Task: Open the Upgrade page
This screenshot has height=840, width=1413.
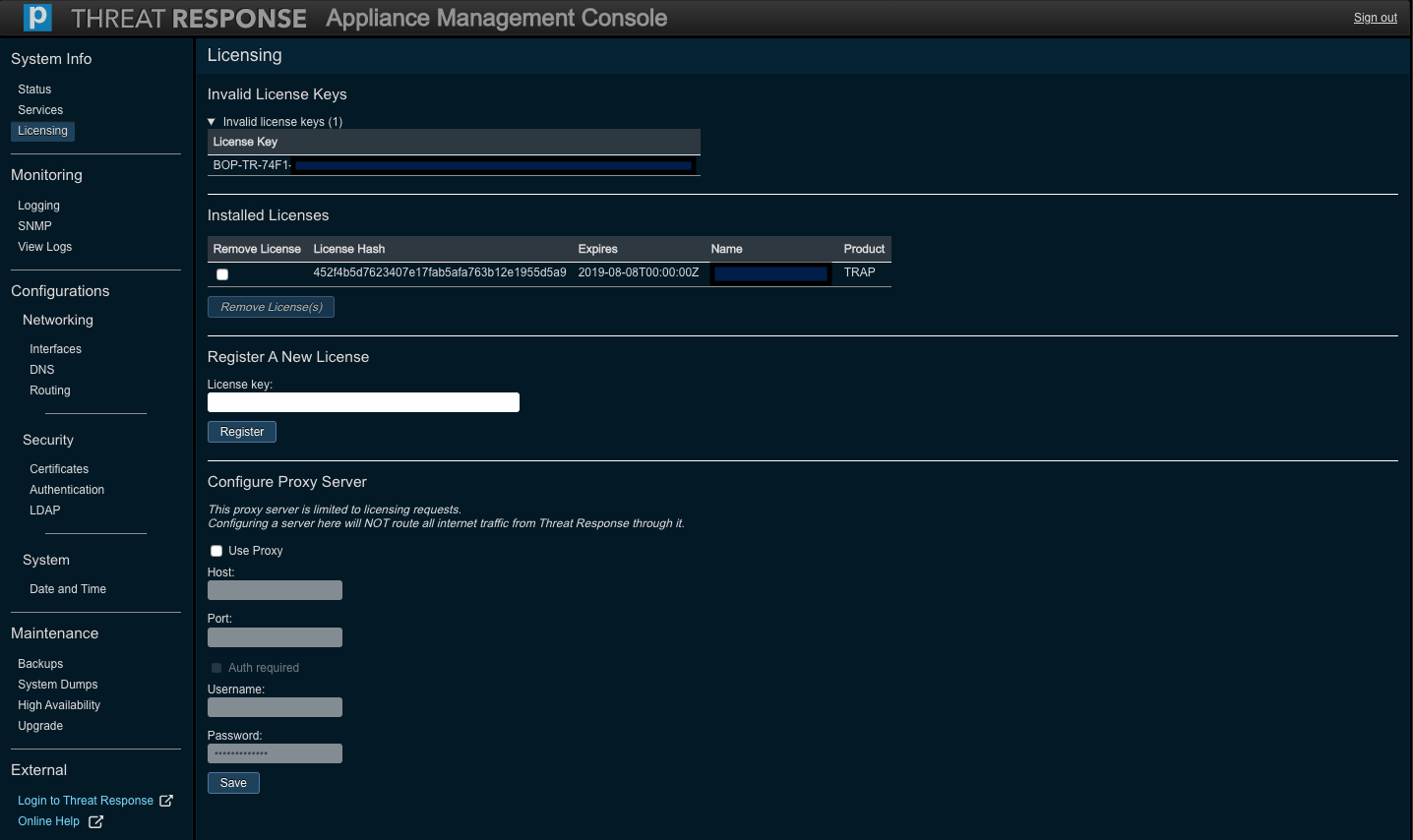Action: 40,726
